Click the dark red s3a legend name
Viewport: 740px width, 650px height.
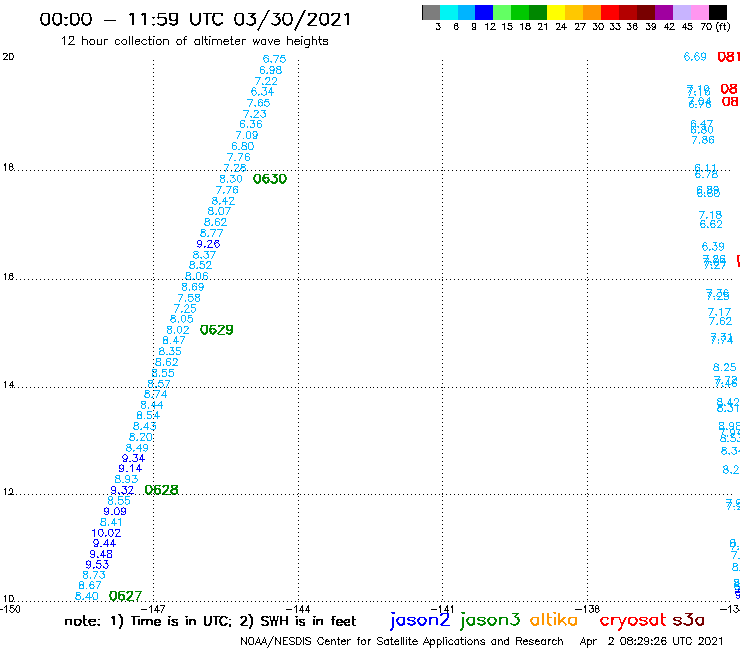[x=688, y=620]
